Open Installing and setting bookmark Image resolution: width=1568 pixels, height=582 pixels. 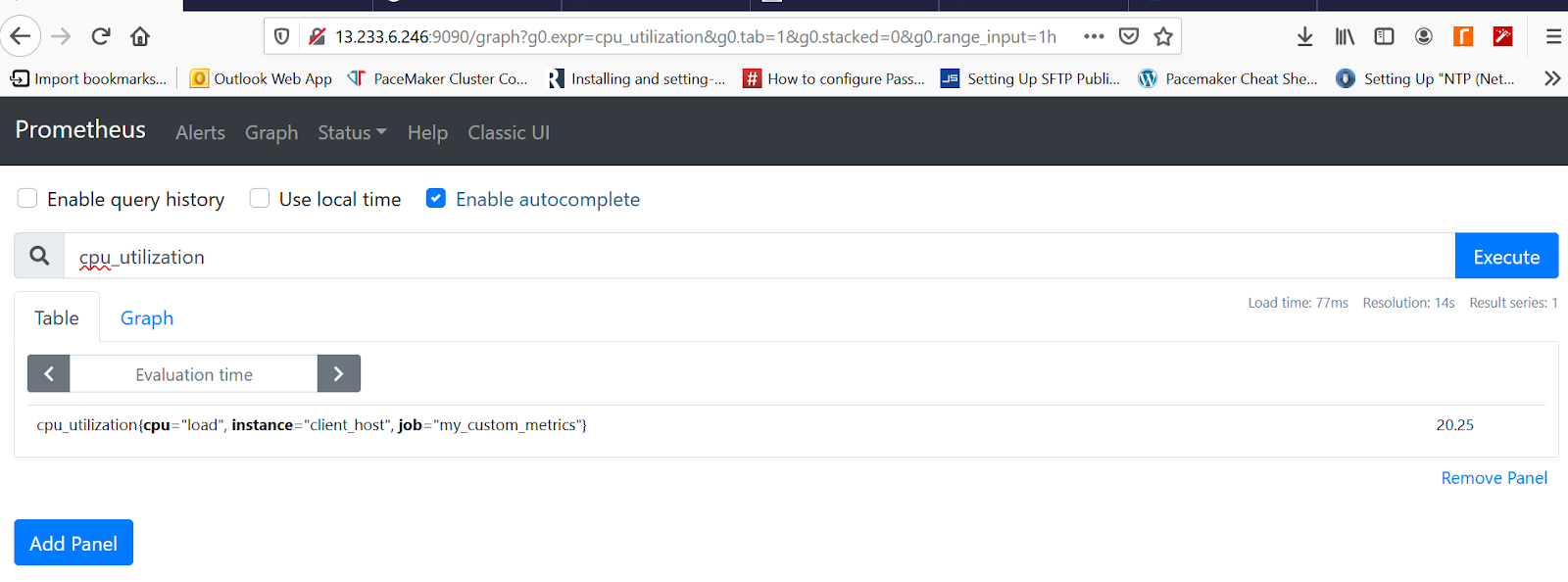pos(637,78)
